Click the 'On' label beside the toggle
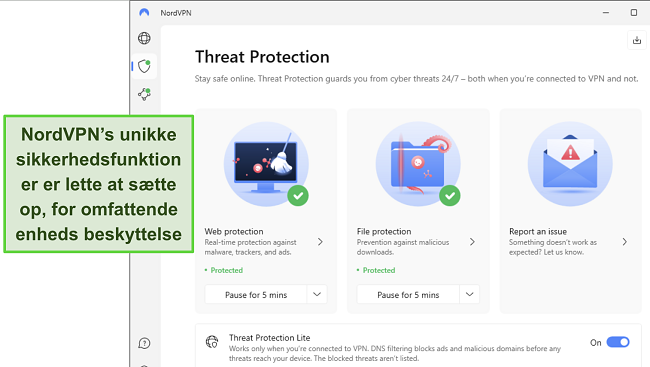 tap(596, 343)
